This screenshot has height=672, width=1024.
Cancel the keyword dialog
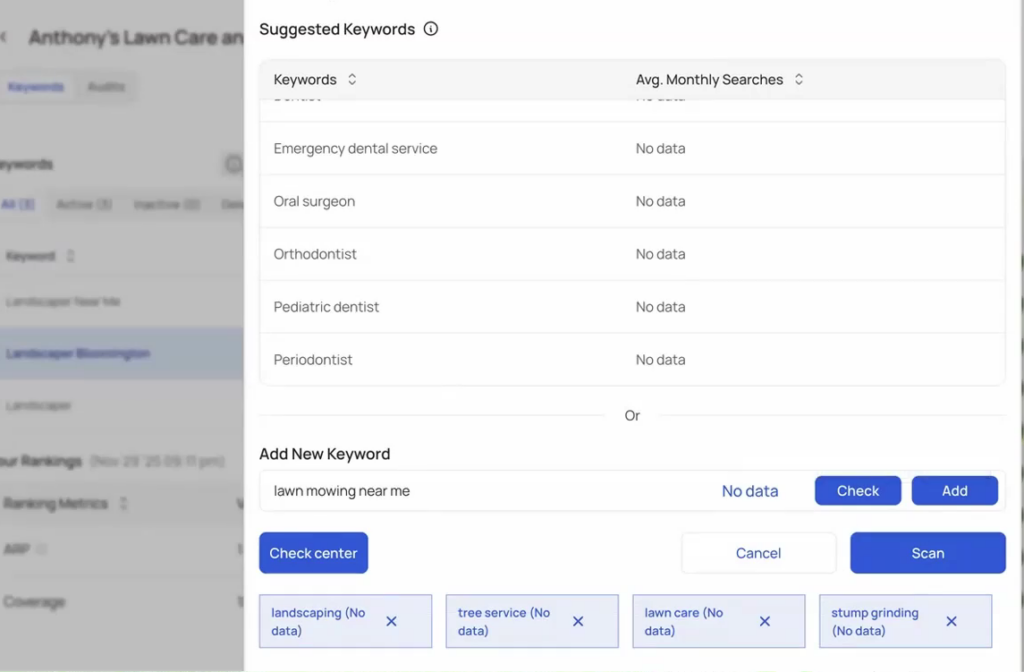pos(758,553)
